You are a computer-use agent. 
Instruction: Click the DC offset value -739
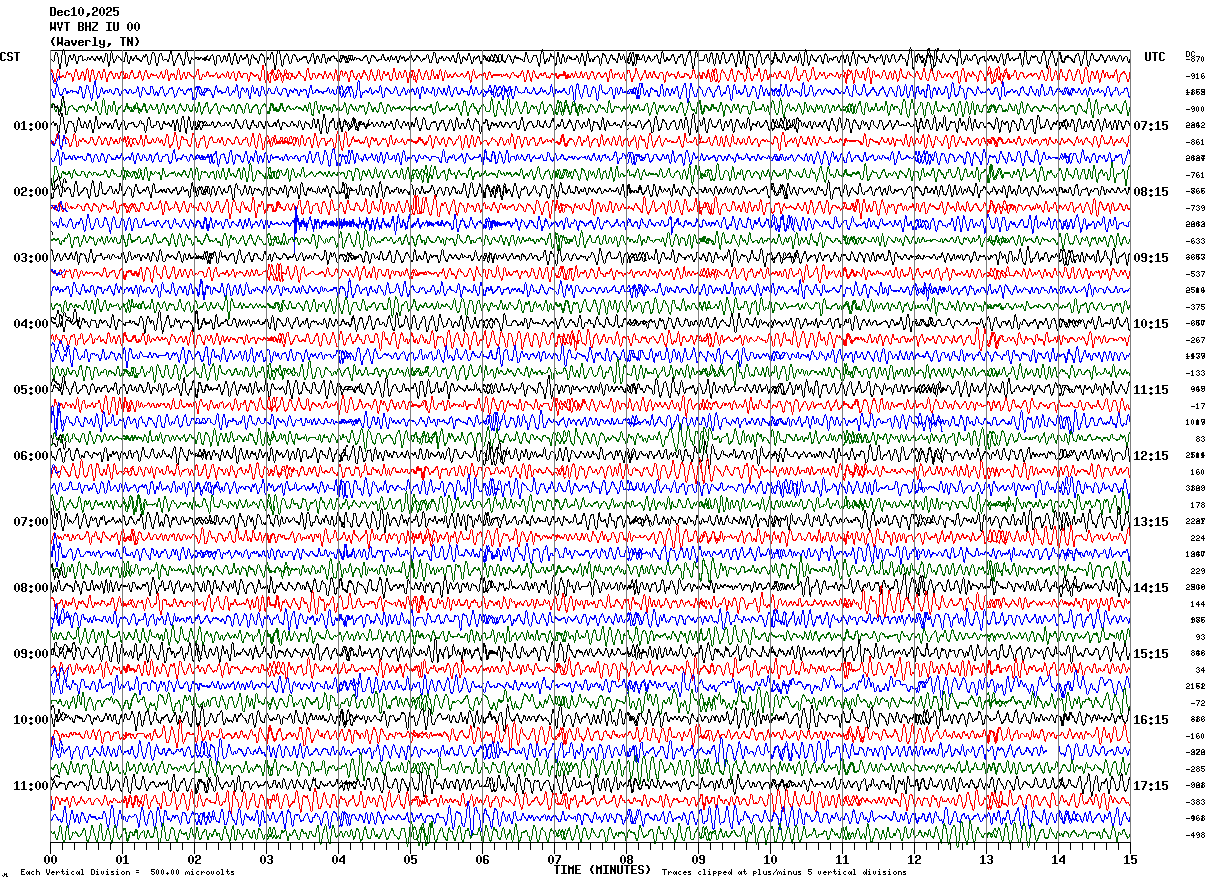click(1195, 208)
